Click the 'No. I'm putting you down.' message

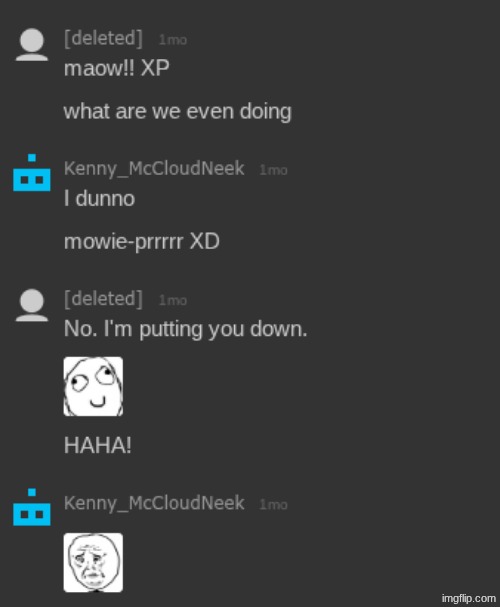(x=185, y=329)
